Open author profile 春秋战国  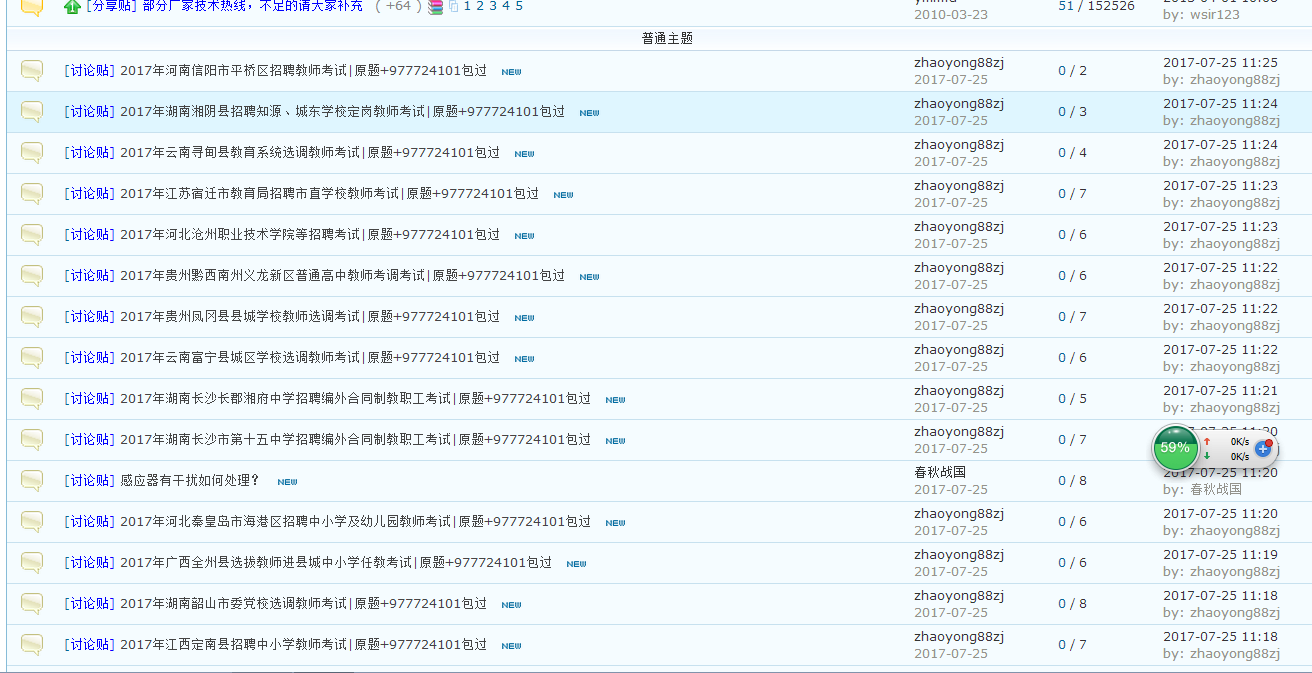click(x=939, y=472)
